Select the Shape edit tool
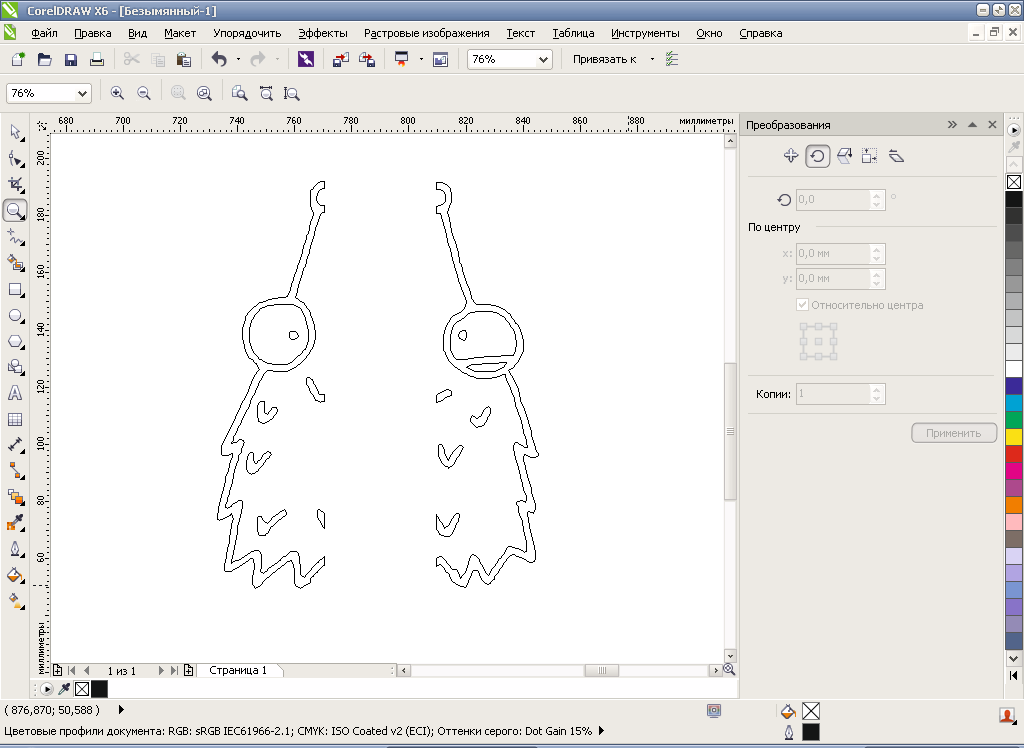This screenshot has width=1024, height=748. tap(15, 159)
